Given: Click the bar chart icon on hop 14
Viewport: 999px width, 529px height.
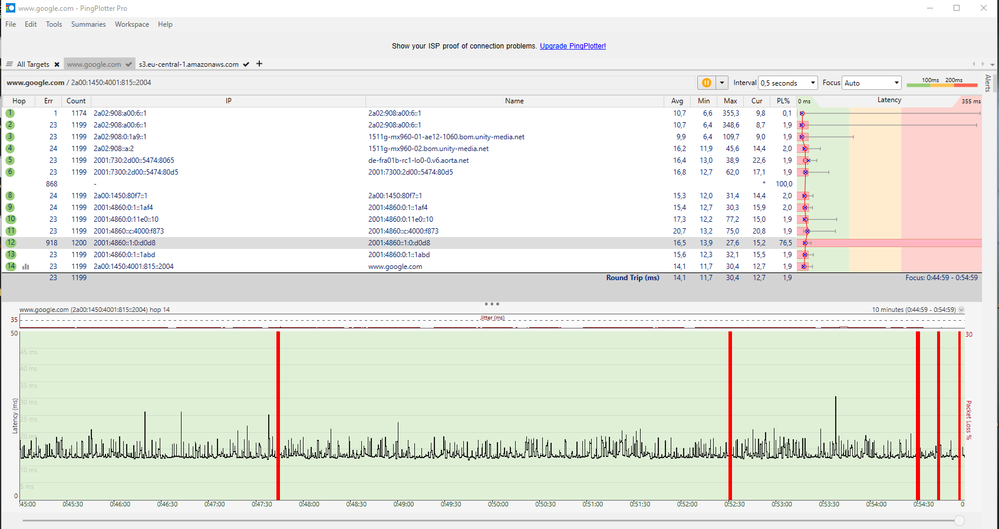Looking at the screenshot, I should click(x=24, y=267).
